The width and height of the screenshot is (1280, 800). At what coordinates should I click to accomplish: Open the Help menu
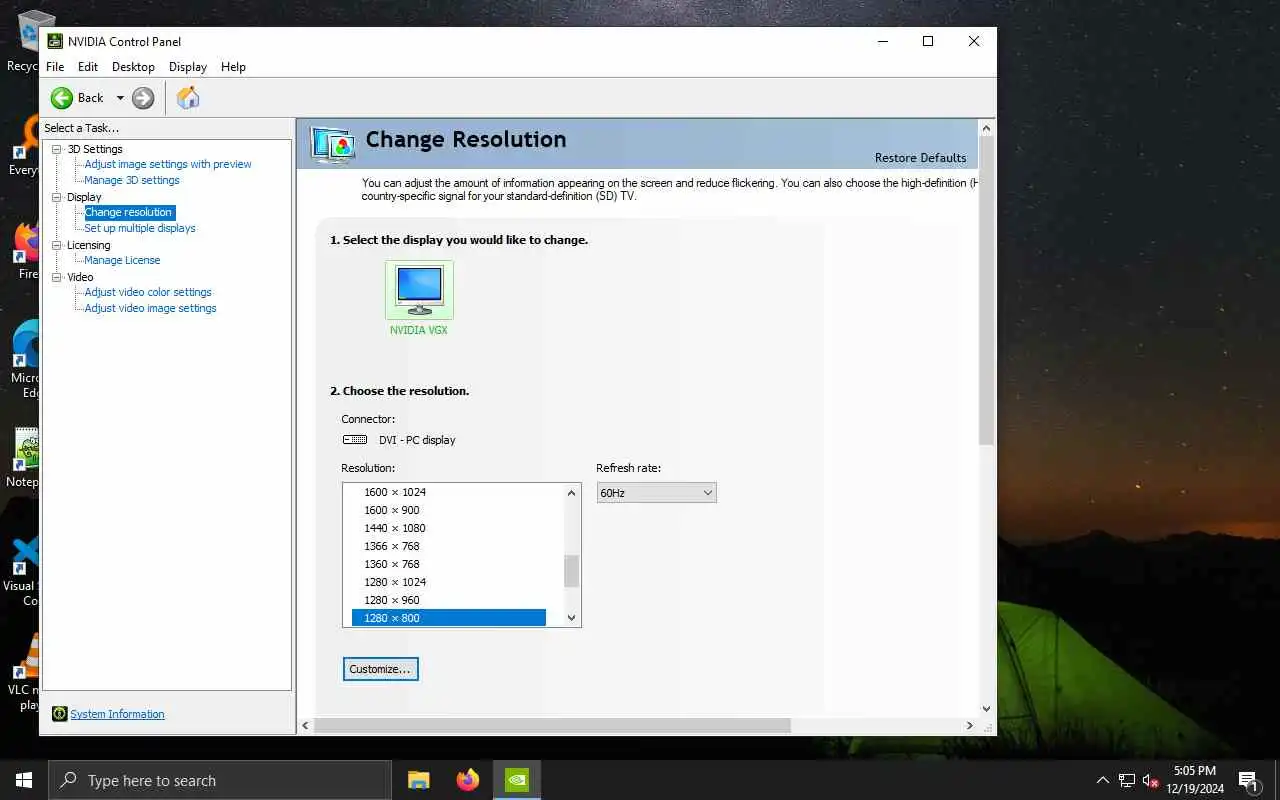tap(233, 67)
